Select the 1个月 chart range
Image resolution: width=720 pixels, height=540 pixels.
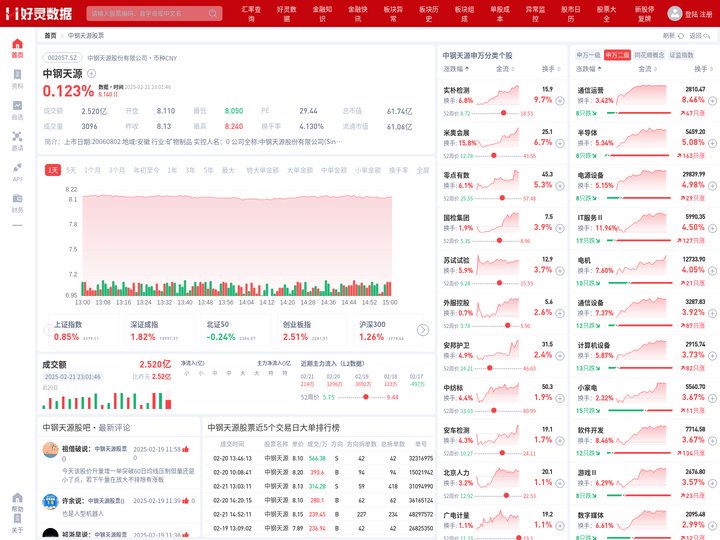point(92,170)
